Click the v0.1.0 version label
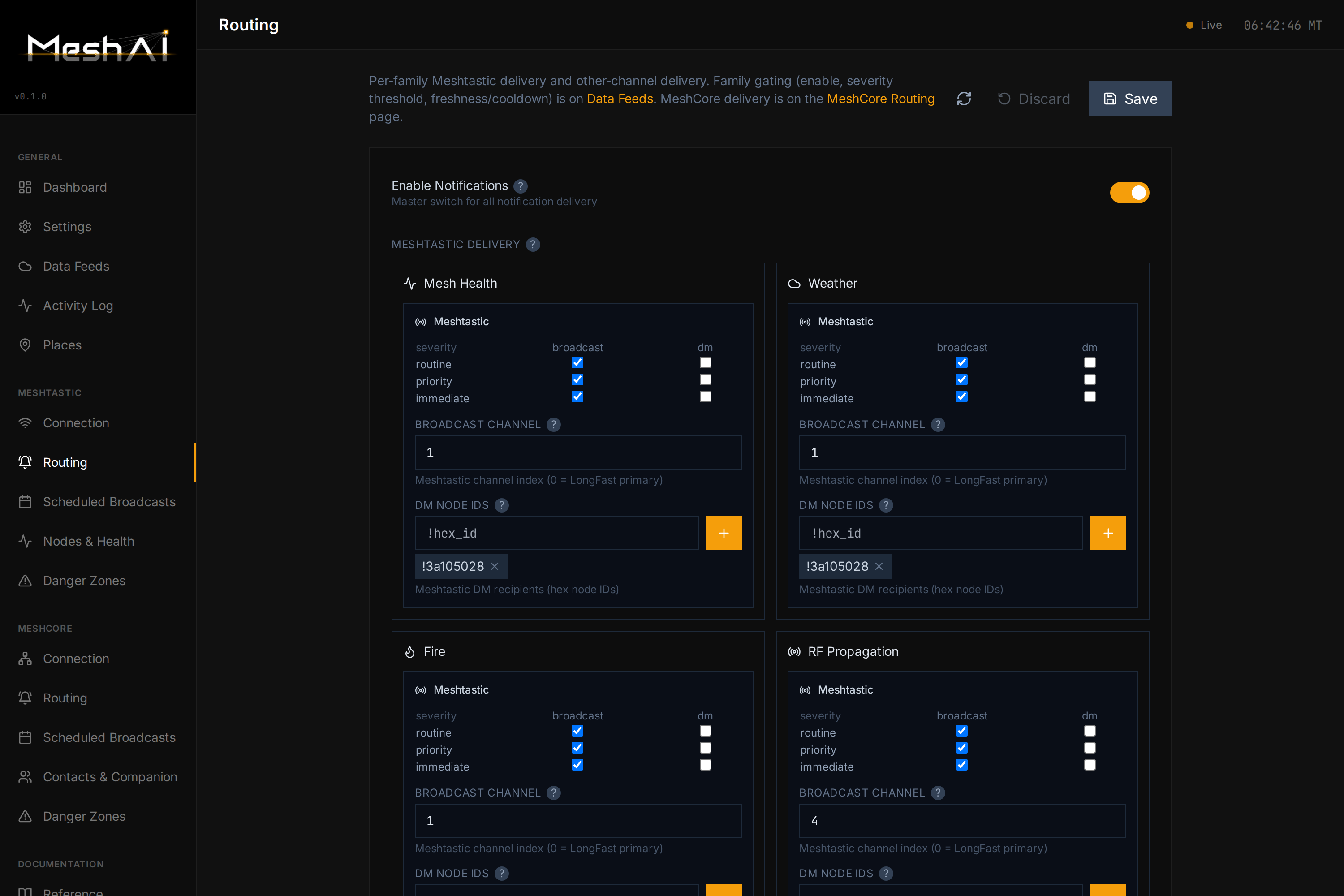Viewport: 1344px width, 896px height. point(31,97)
